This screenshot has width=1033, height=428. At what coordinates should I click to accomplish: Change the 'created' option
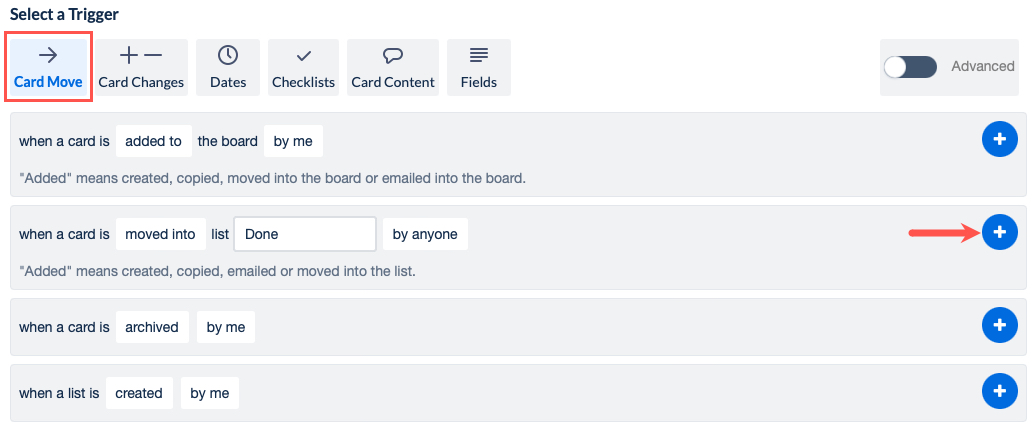pos(139,393)
